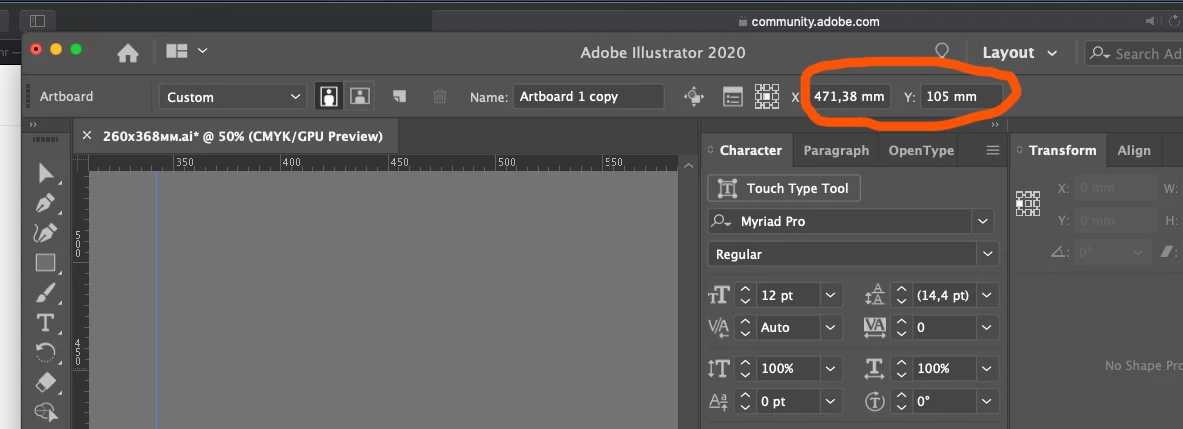The width and height of the screenshot is (1183, 429).
Task: Open the horizontal scale 100% dropdown
Action: click(988, 369)
